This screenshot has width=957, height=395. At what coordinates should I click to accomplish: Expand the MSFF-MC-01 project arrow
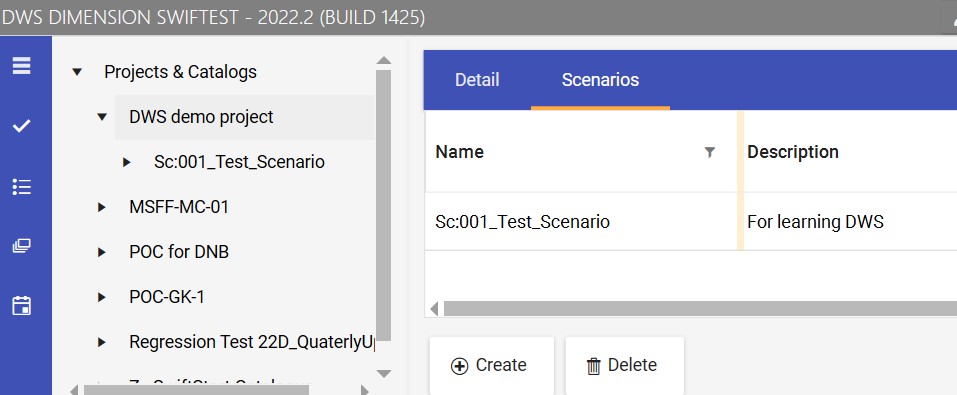pos(102,208)
